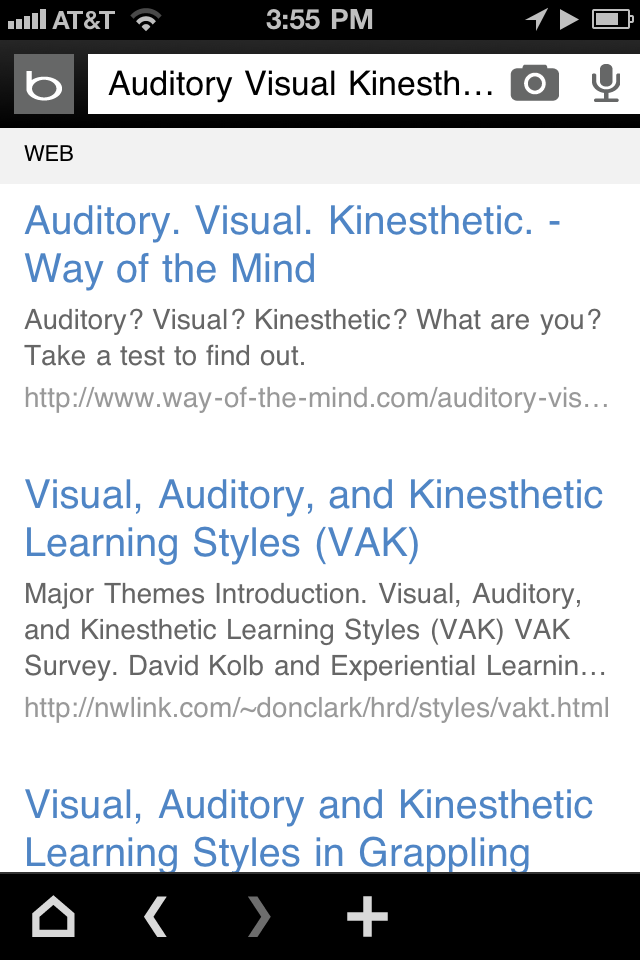The height and width of the screenshot is (960, 640).
Task: Select the WEB results tab
Action: [x=49, y=154]
